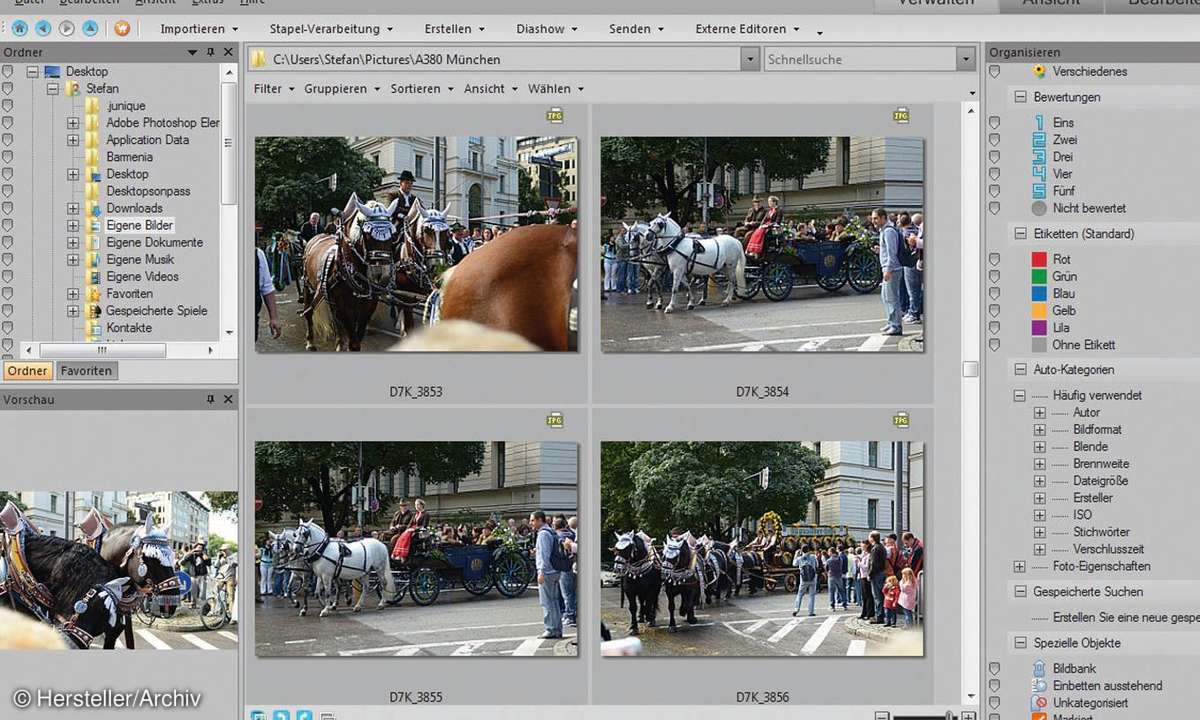The image size is (1200, 720).
Task: Click the rating icon for Zwei
Action: [x=1039, y=140]
